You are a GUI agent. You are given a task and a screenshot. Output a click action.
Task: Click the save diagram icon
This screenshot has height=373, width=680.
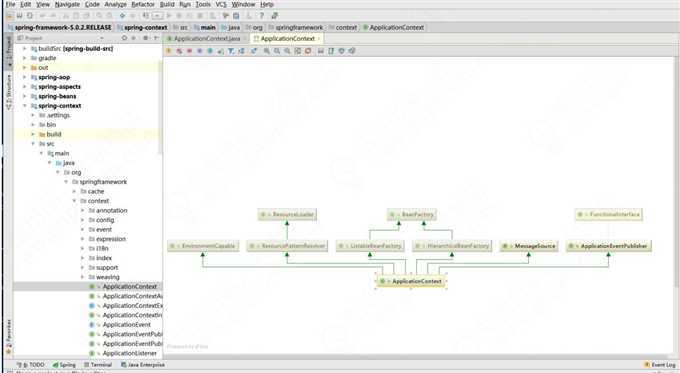point(321,51)
